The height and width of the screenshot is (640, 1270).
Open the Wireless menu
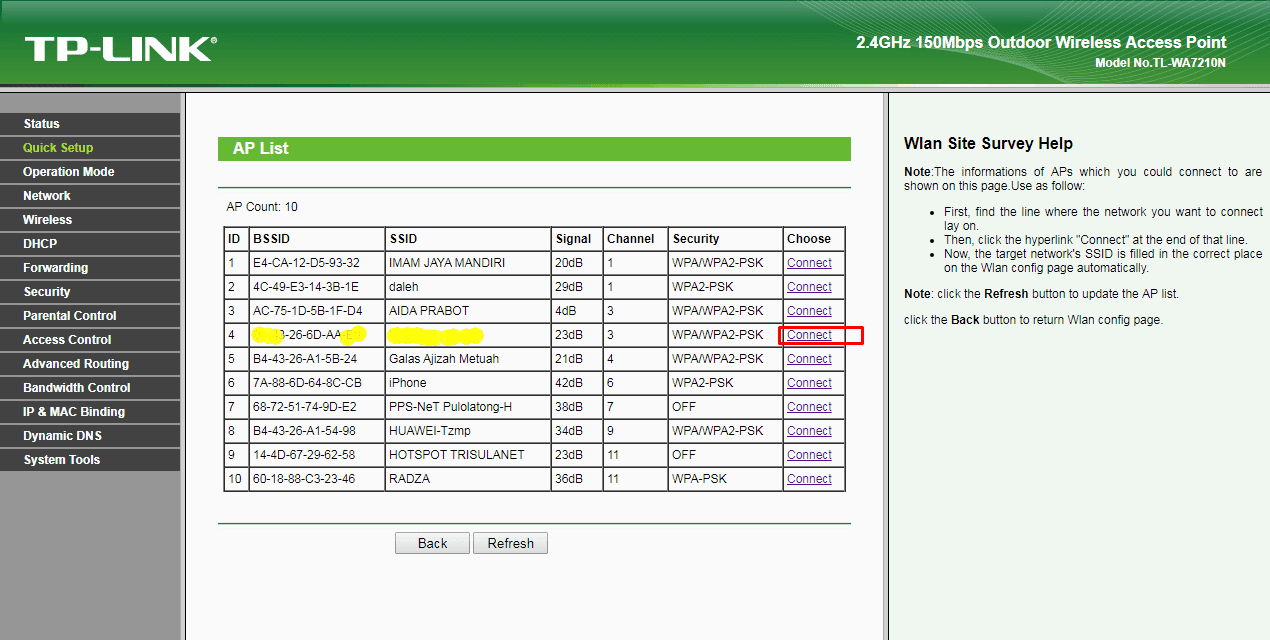click(90, 220)
